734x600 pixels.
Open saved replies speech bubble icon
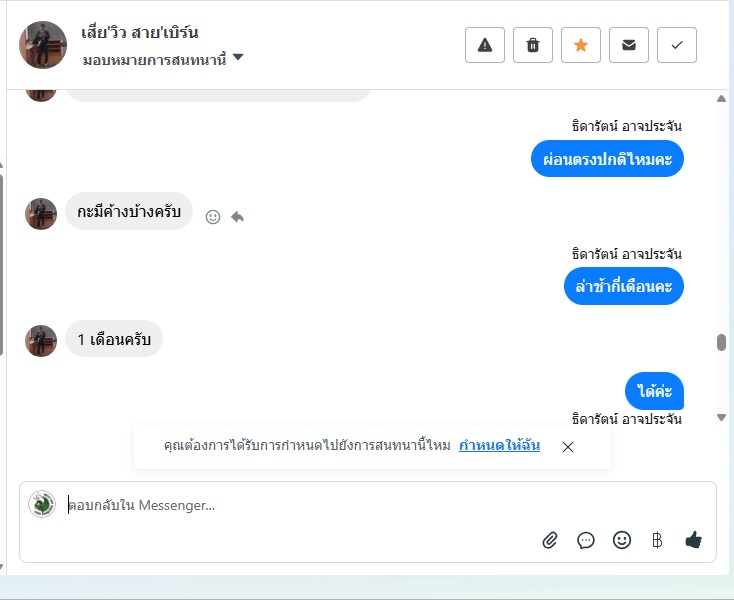[586, 540]
